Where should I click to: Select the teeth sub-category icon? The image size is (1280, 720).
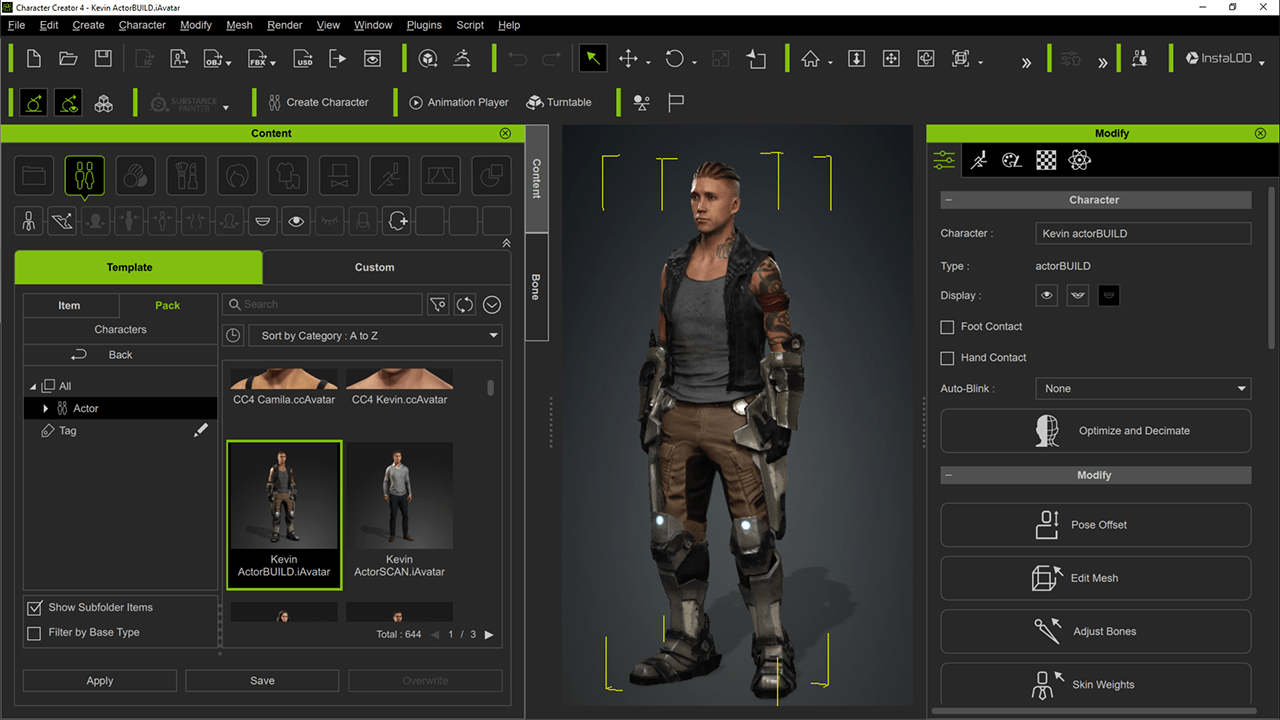(x=262, y=221)
